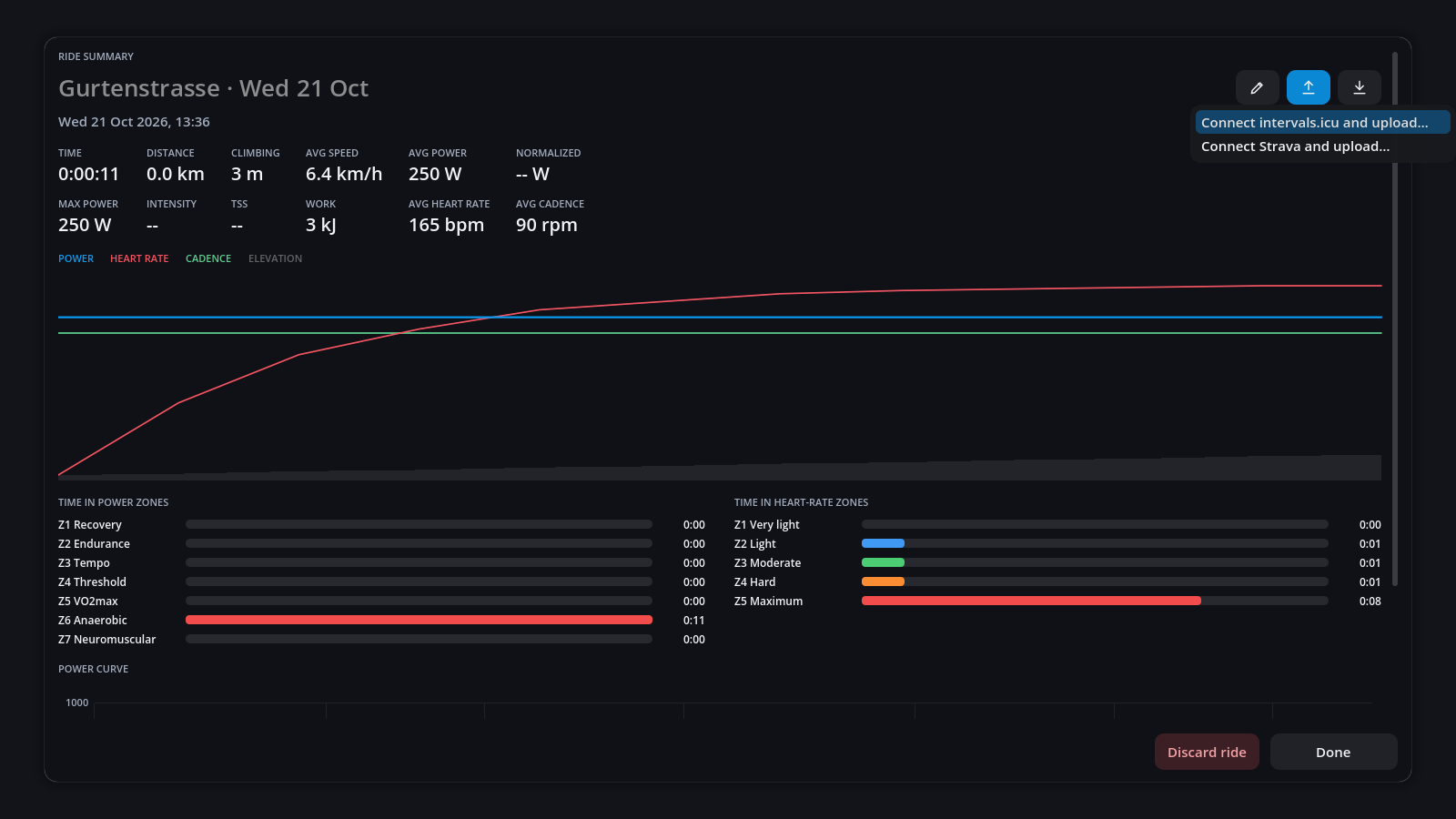
Task: Click the Z3 Moderate green zone bar
Action: [x=883, y=562]
